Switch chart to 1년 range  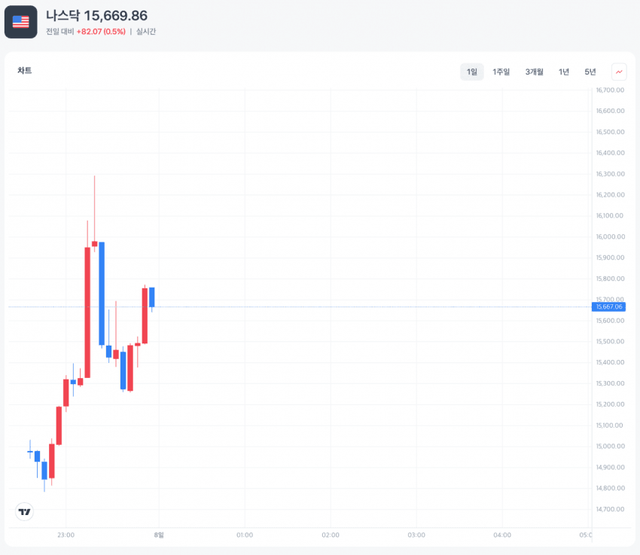point(564,72)
